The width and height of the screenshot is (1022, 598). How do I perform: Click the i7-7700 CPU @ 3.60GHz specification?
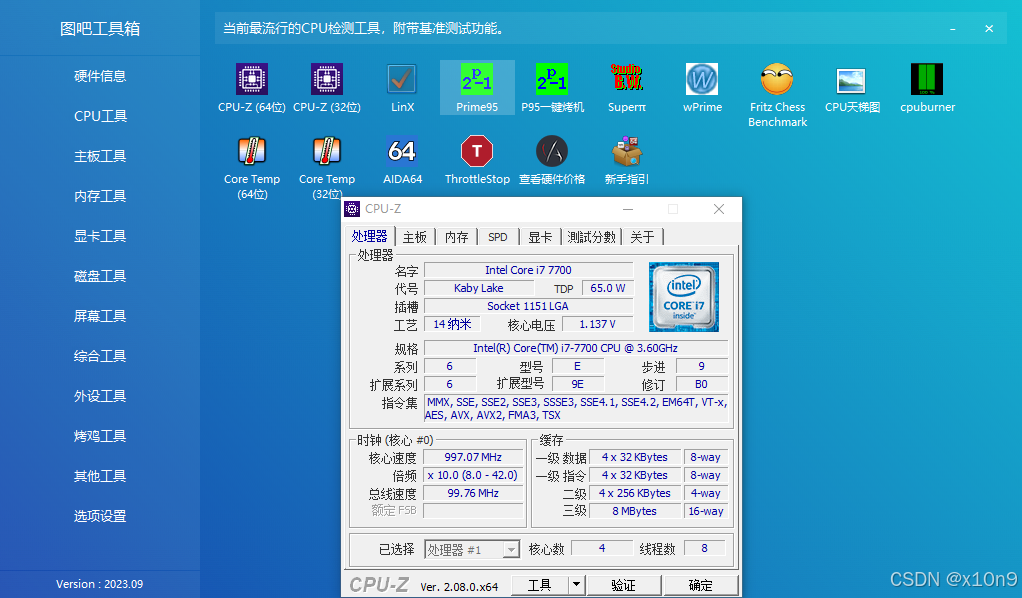click(x=576, y=348)
